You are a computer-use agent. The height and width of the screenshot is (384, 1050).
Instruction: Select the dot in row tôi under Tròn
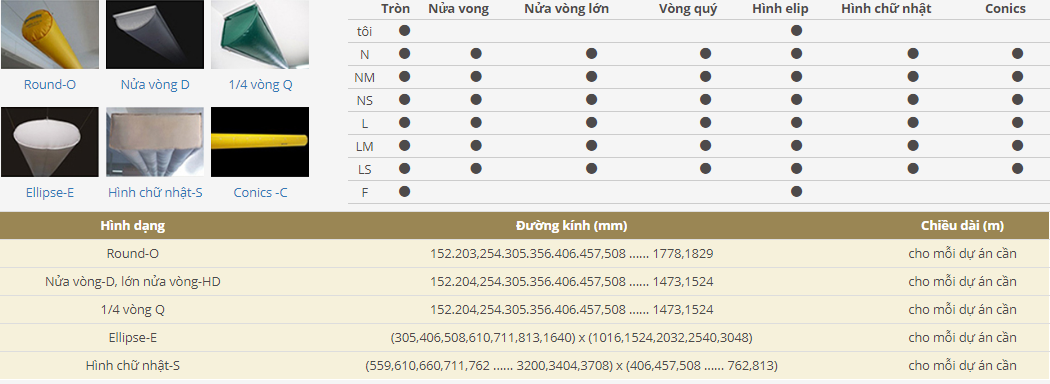tap(404, 30)
